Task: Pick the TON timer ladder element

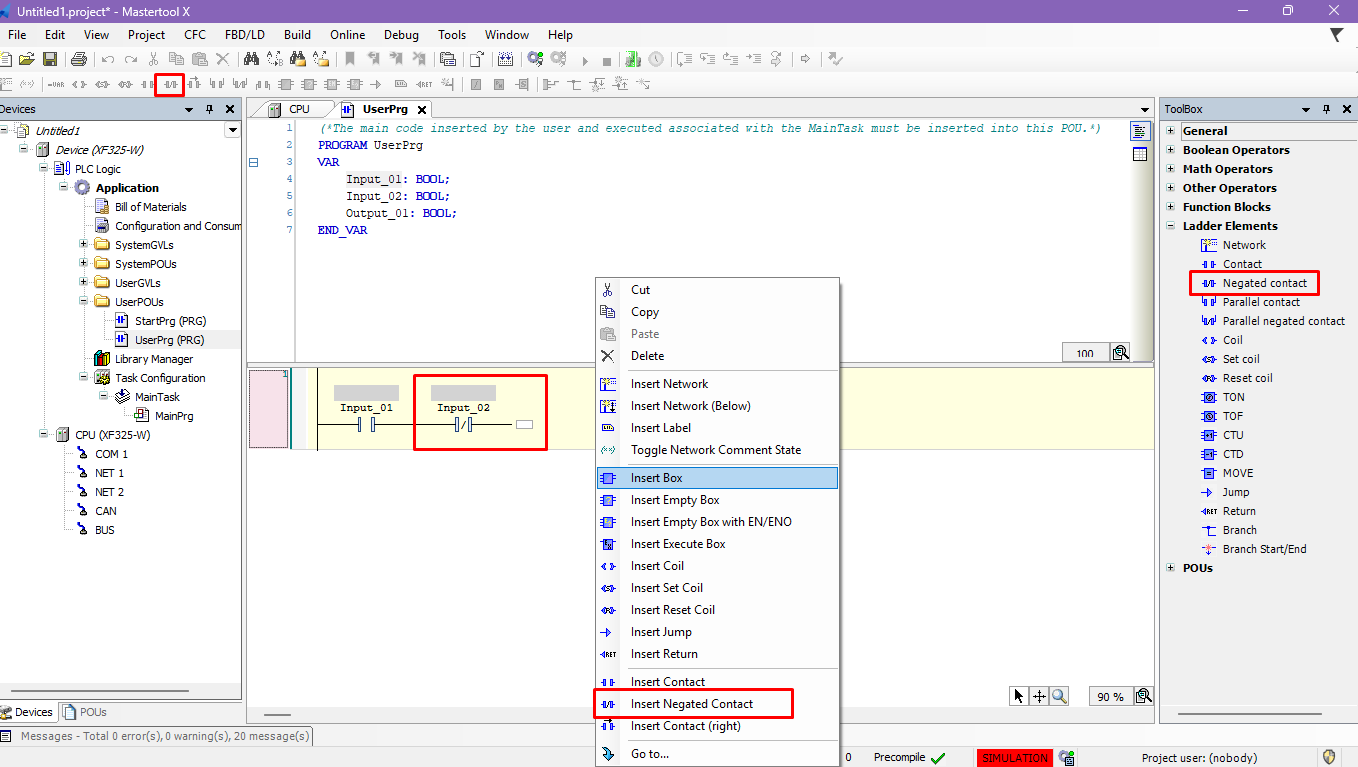Action: (1233, 397)
